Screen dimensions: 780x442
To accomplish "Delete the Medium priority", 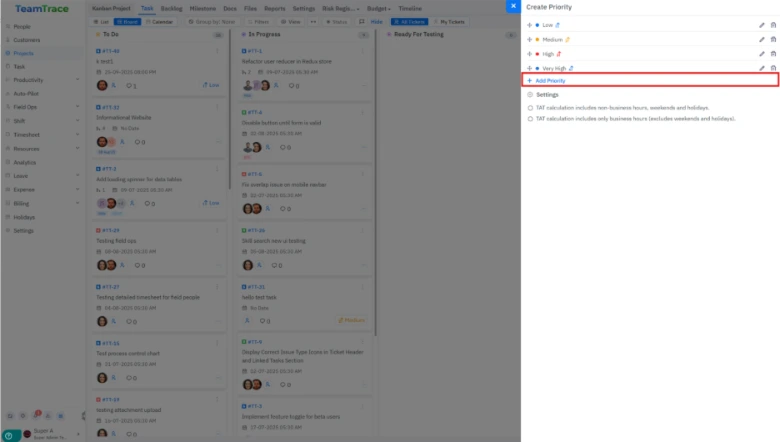I will [x=773, y=39].
